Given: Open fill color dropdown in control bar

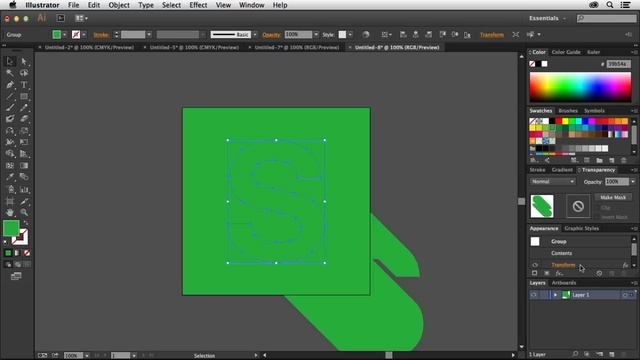Looking at the screenshot, I should point(64,35).
